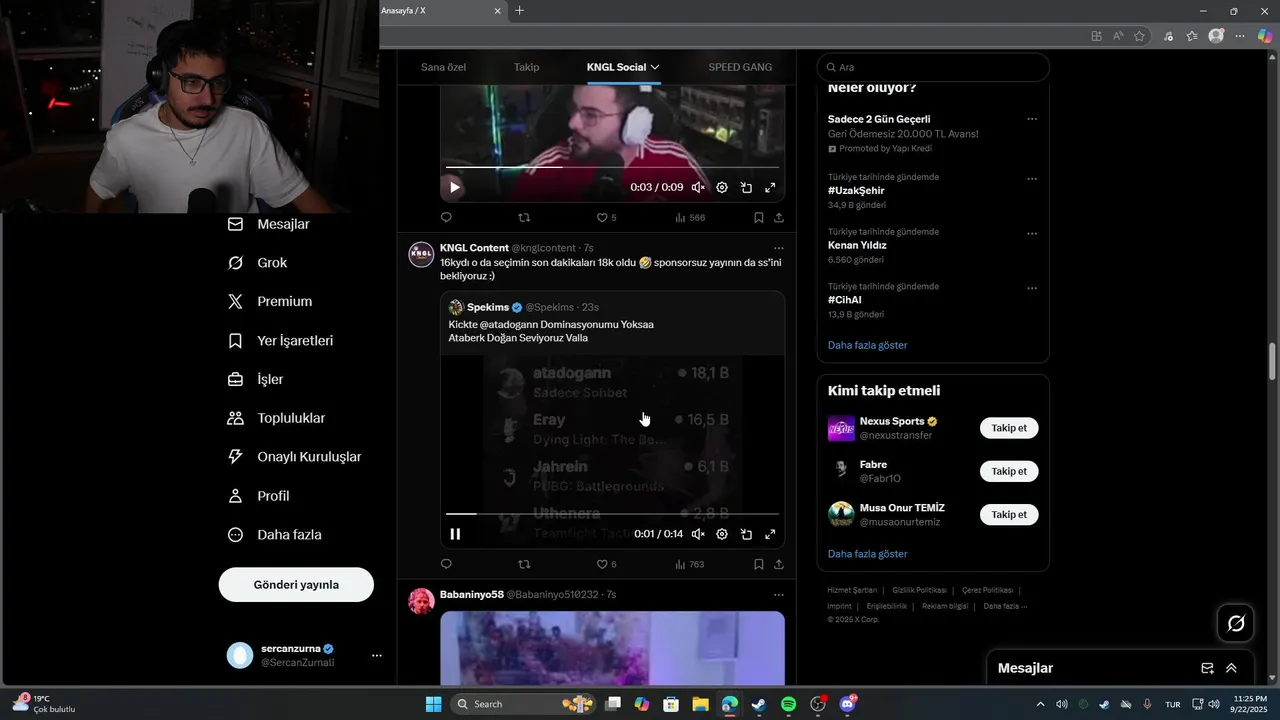Open Discord from the taskbar
The image size is (1280, 720).
[848, 704]
